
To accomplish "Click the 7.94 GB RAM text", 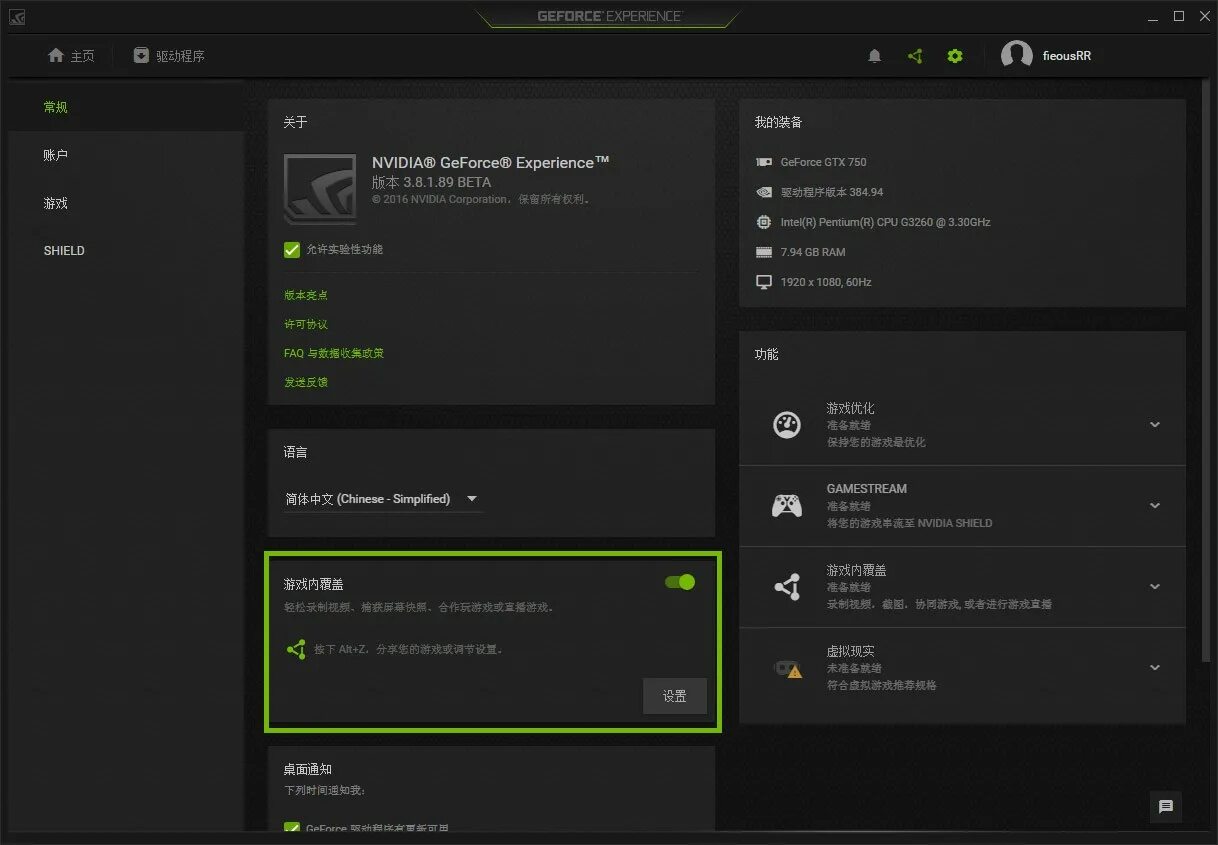I will tap(813, 252).
